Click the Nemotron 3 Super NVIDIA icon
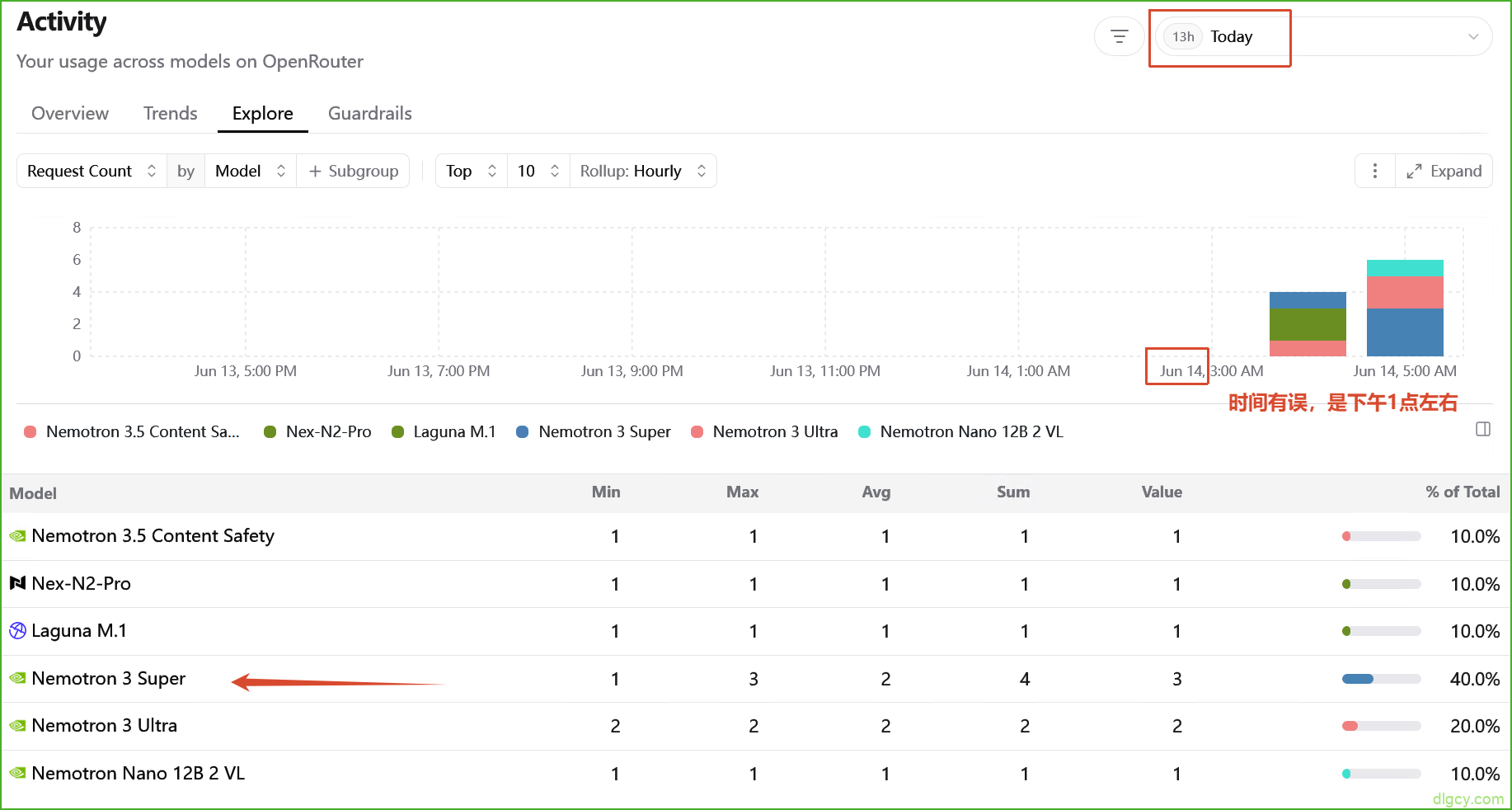 (17, 678)
